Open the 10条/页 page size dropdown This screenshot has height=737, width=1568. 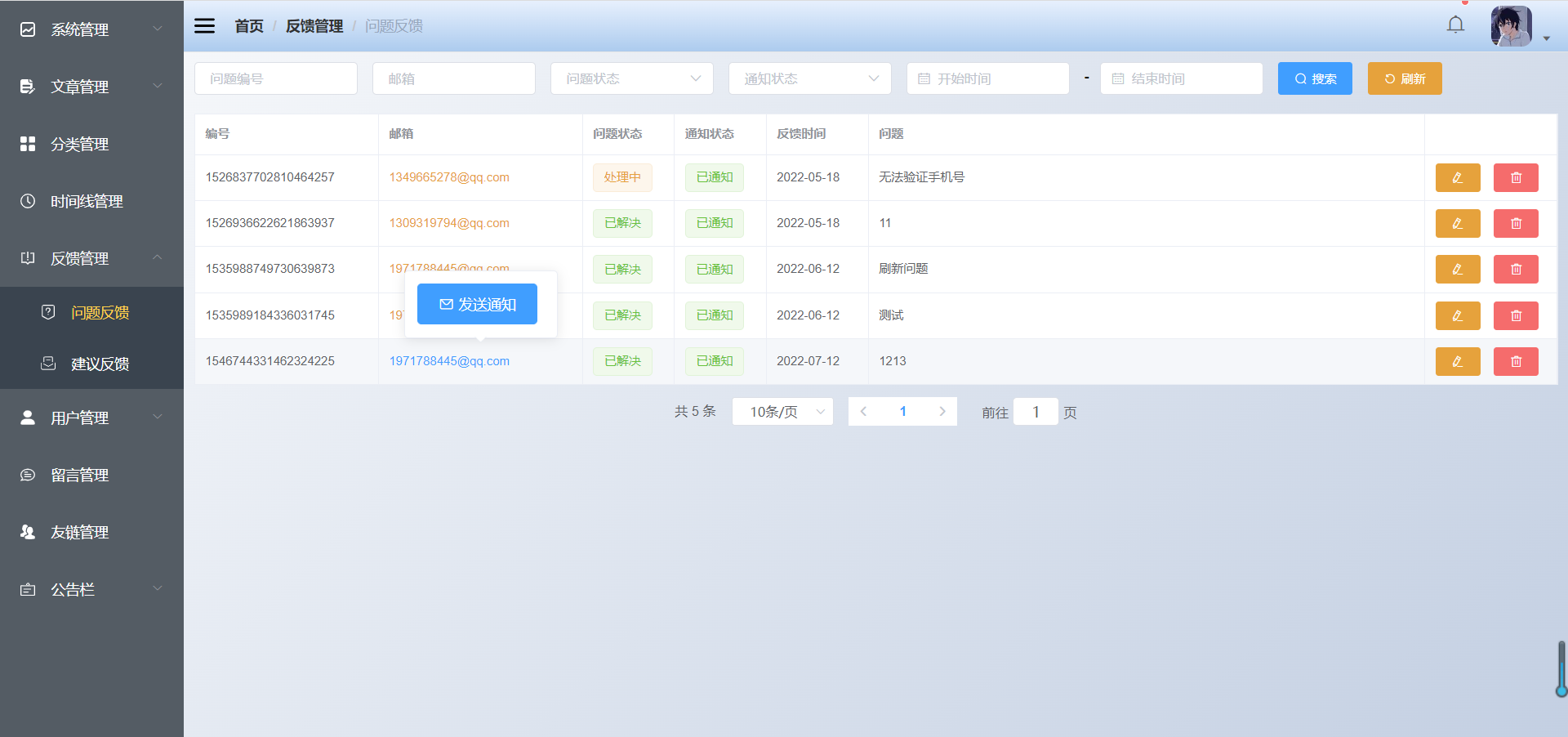[x=782, y=411]
